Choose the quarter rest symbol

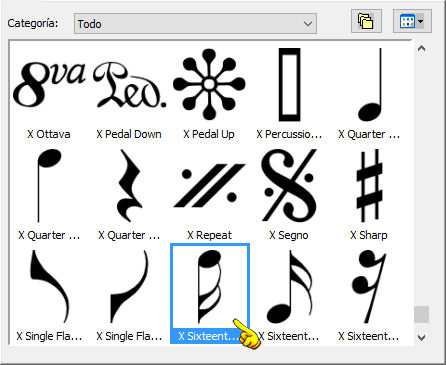(129, 185)
